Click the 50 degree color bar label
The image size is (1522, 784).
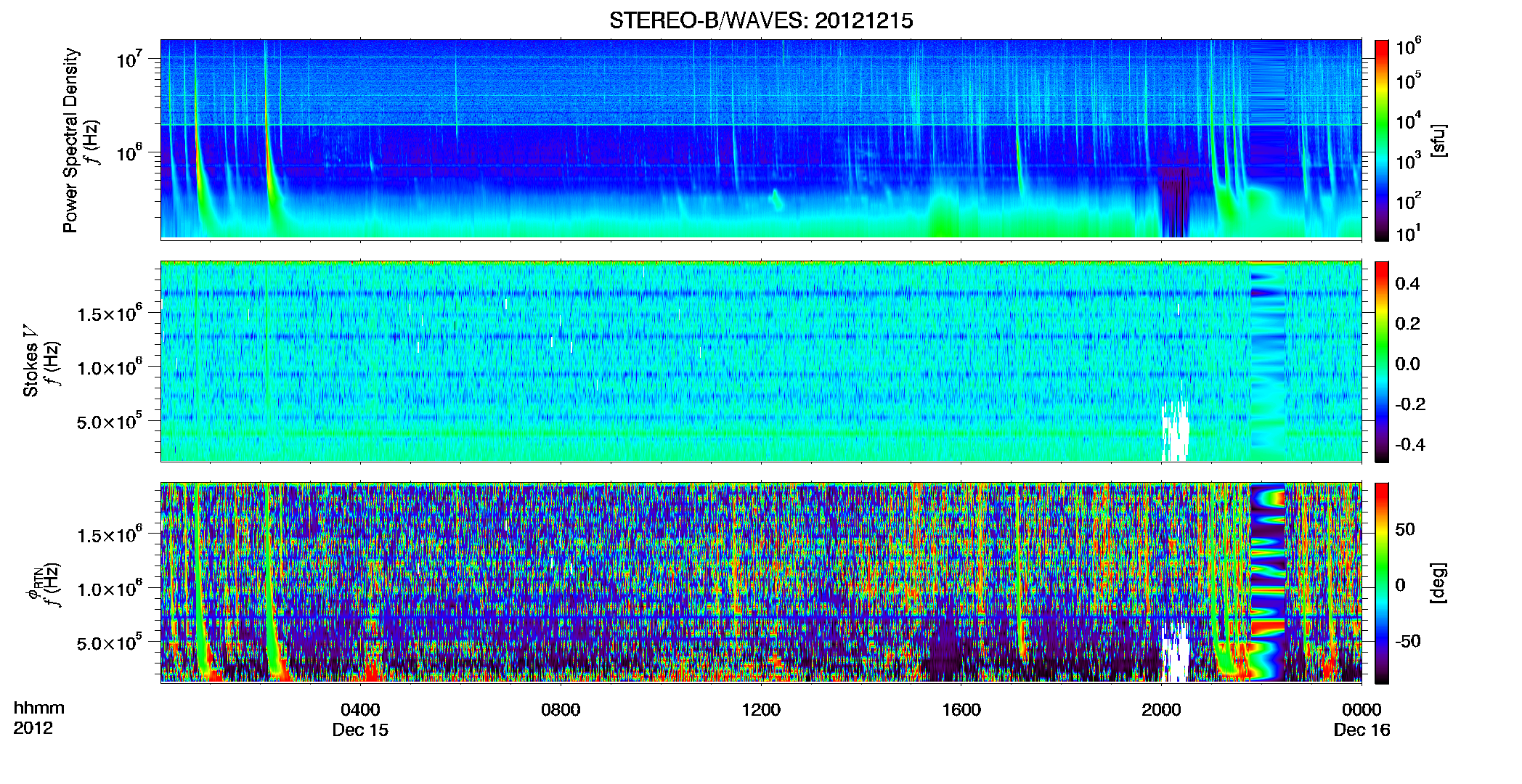click(1405, 529)
